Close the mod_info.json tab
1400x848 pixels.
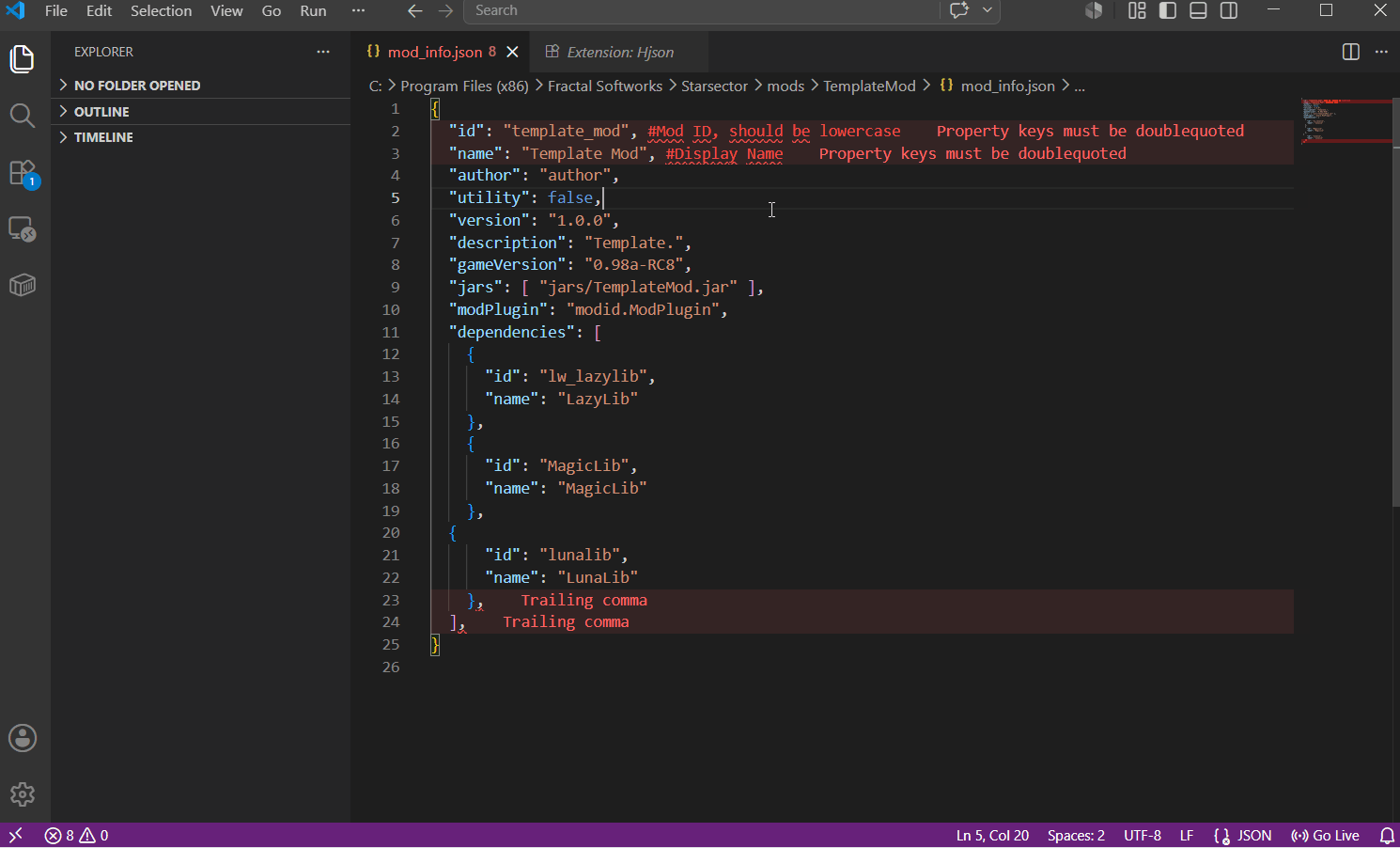(x=512, y=52)
